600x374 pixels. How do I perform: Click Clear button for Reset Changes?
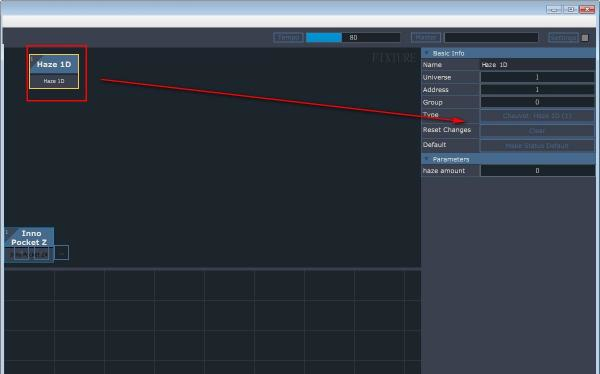tap(537, 131)
